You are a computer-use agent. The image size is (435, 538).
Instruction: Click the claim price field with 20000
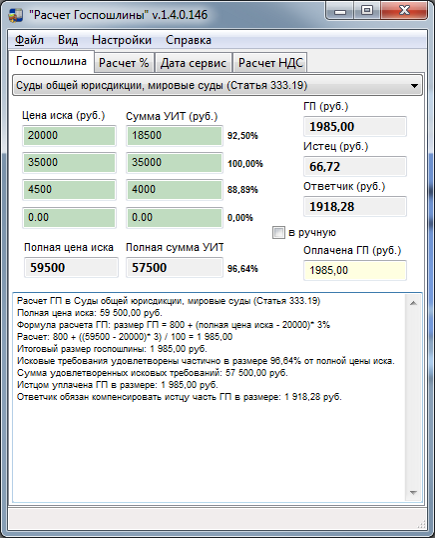point(69,136)
